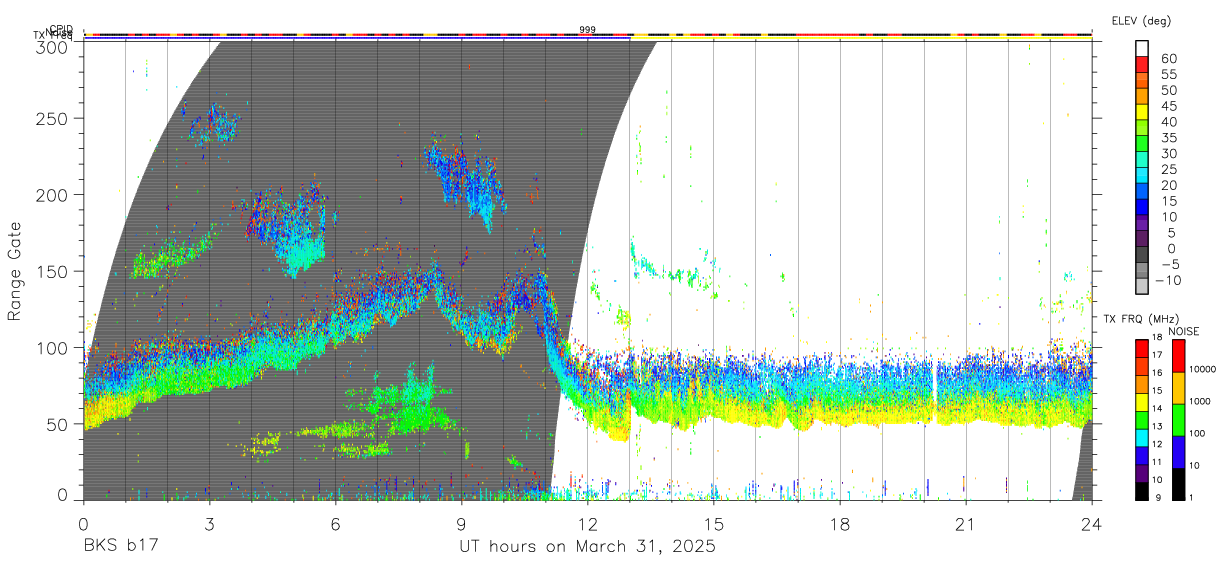Click the "1000" NOISE scale label
This screenshot has width=1228, height=567.
1202,402
